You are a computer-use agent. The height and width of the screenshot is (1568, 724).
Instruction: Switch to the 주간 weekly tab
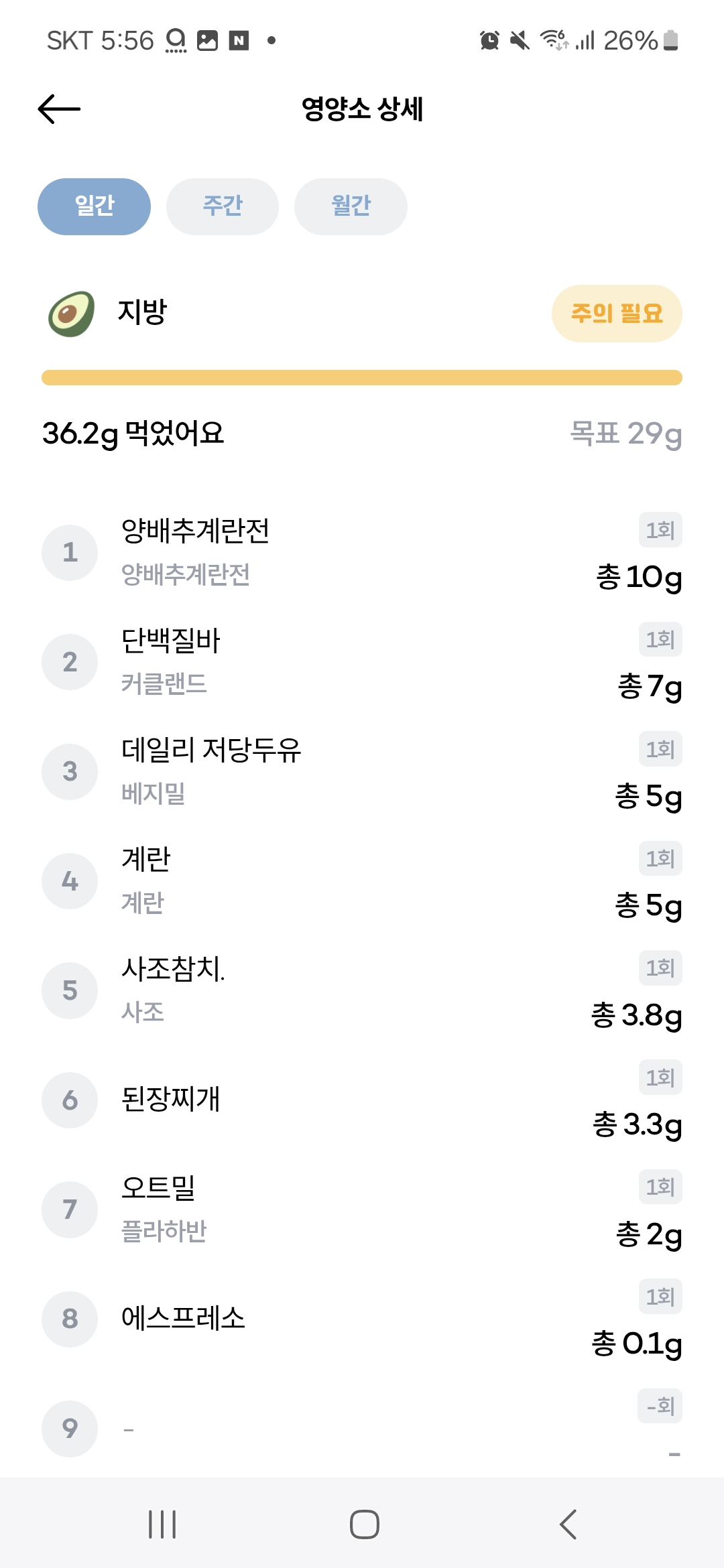click(x=223, y=206)
